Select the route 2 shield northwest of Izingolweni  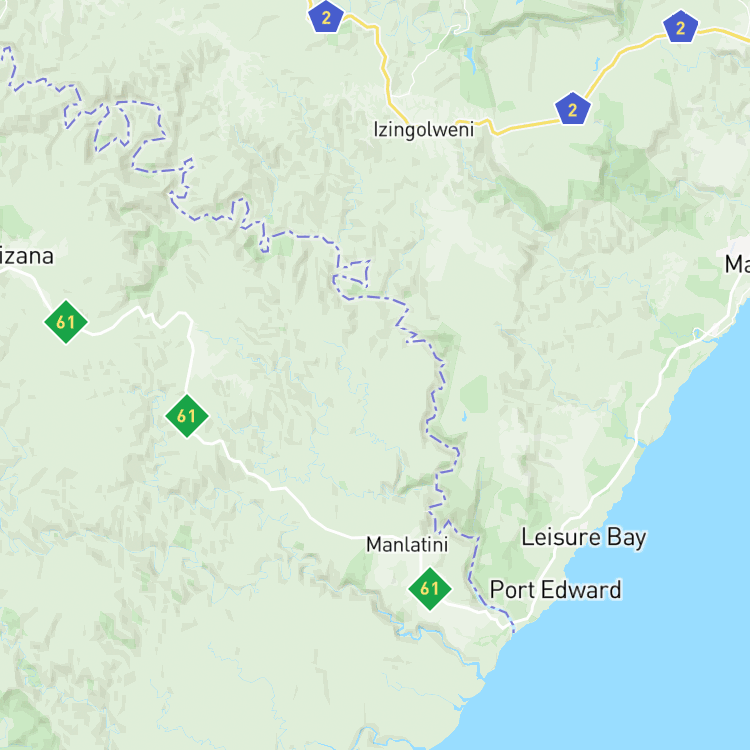[326, 16]
